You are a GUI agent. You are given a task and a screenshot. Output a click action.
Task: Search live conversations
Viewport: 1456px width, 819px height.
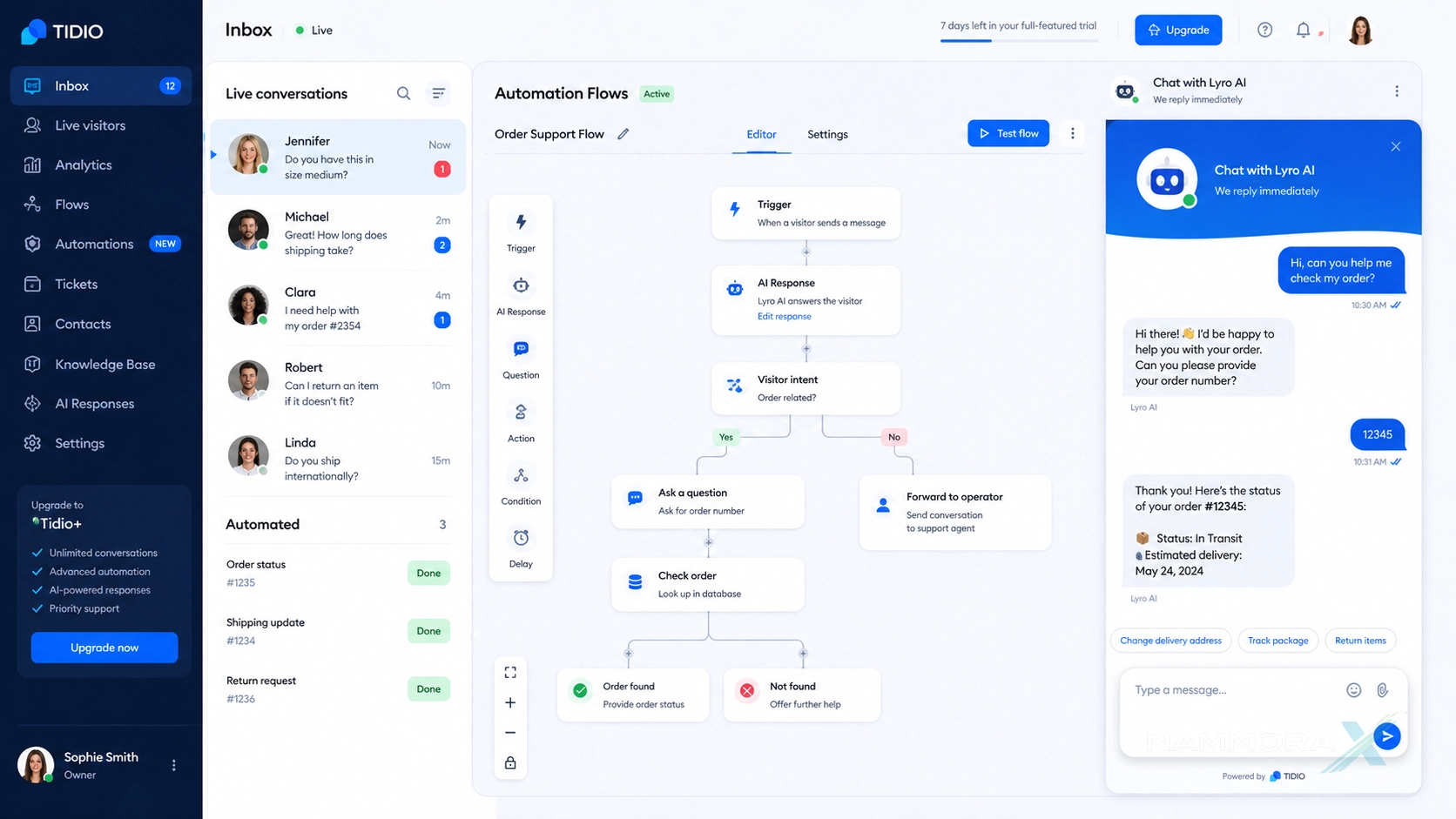[x=403, y=93]
